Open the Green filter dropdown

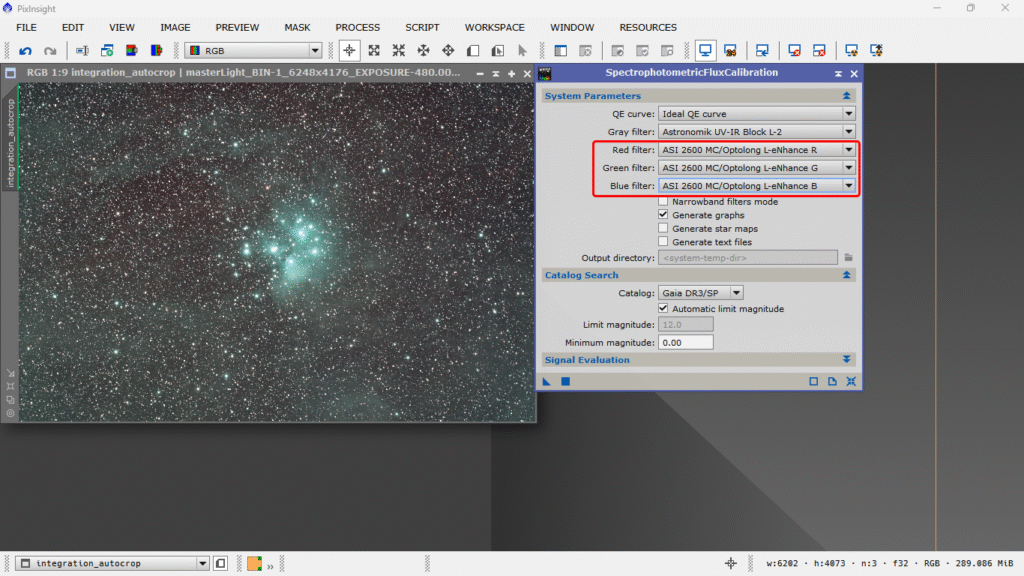tap(756, 168)
